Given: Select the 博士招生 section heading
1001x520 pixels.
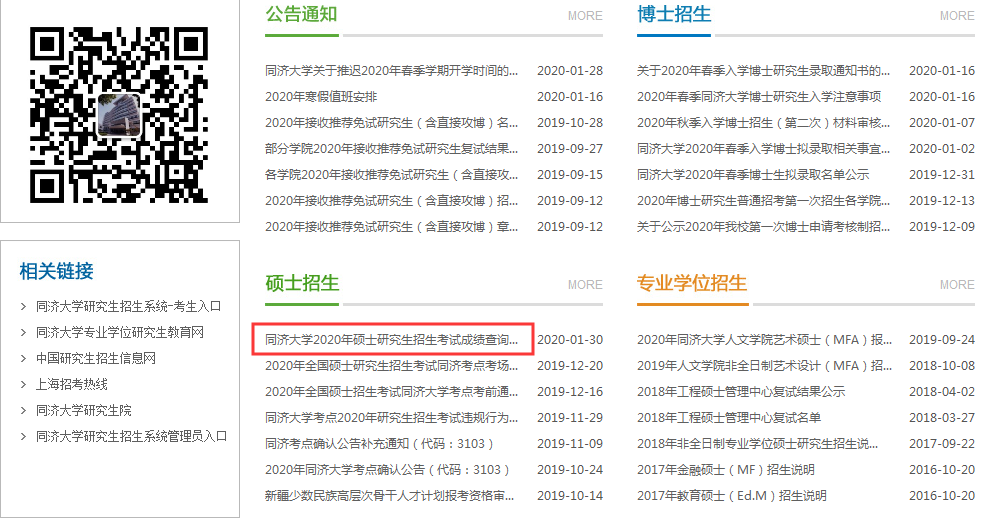Looking at the screenshot, I should (674, 14).
